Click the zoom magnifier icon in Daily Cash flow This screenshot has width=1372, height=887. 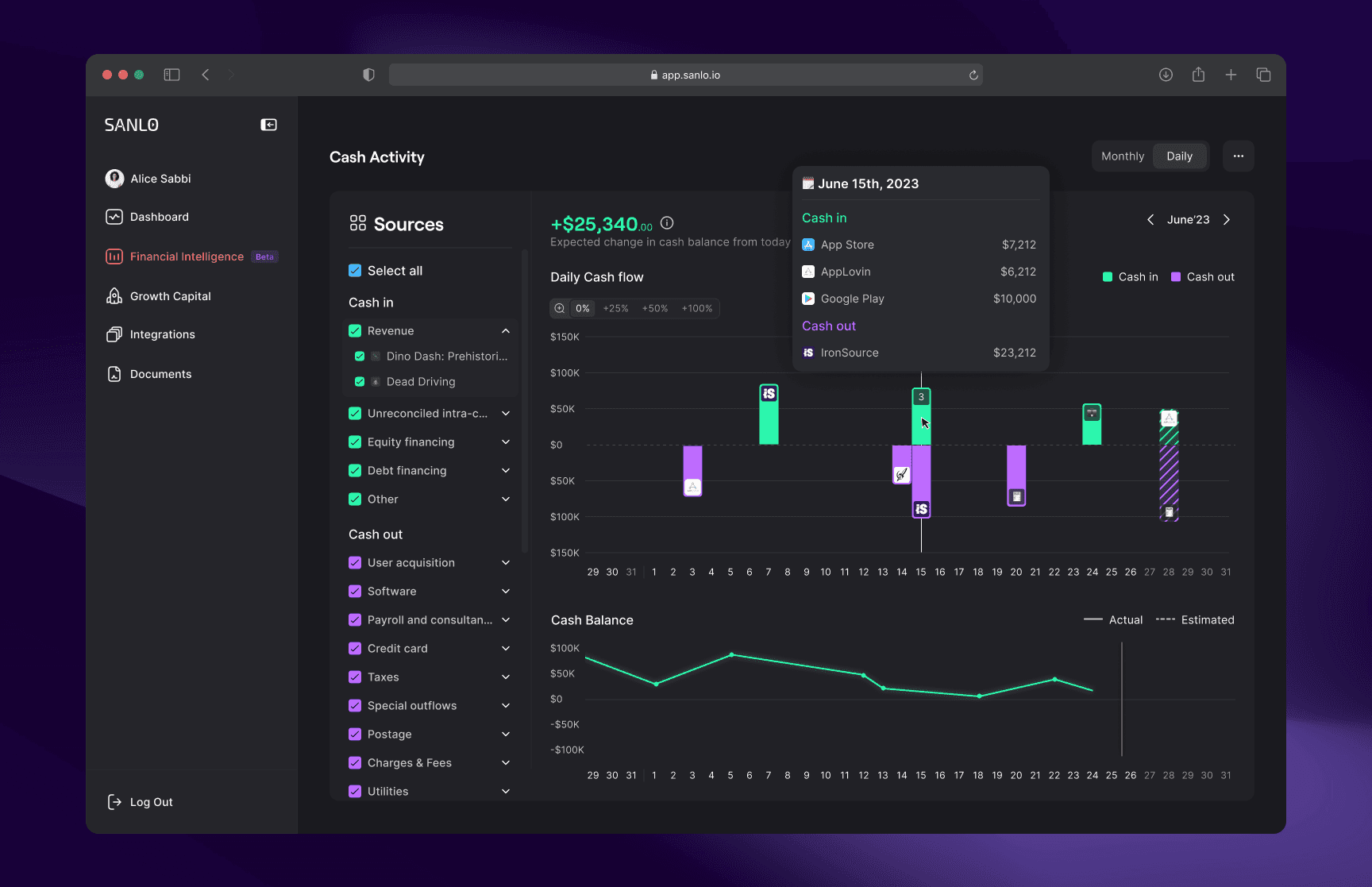(560, 308)
